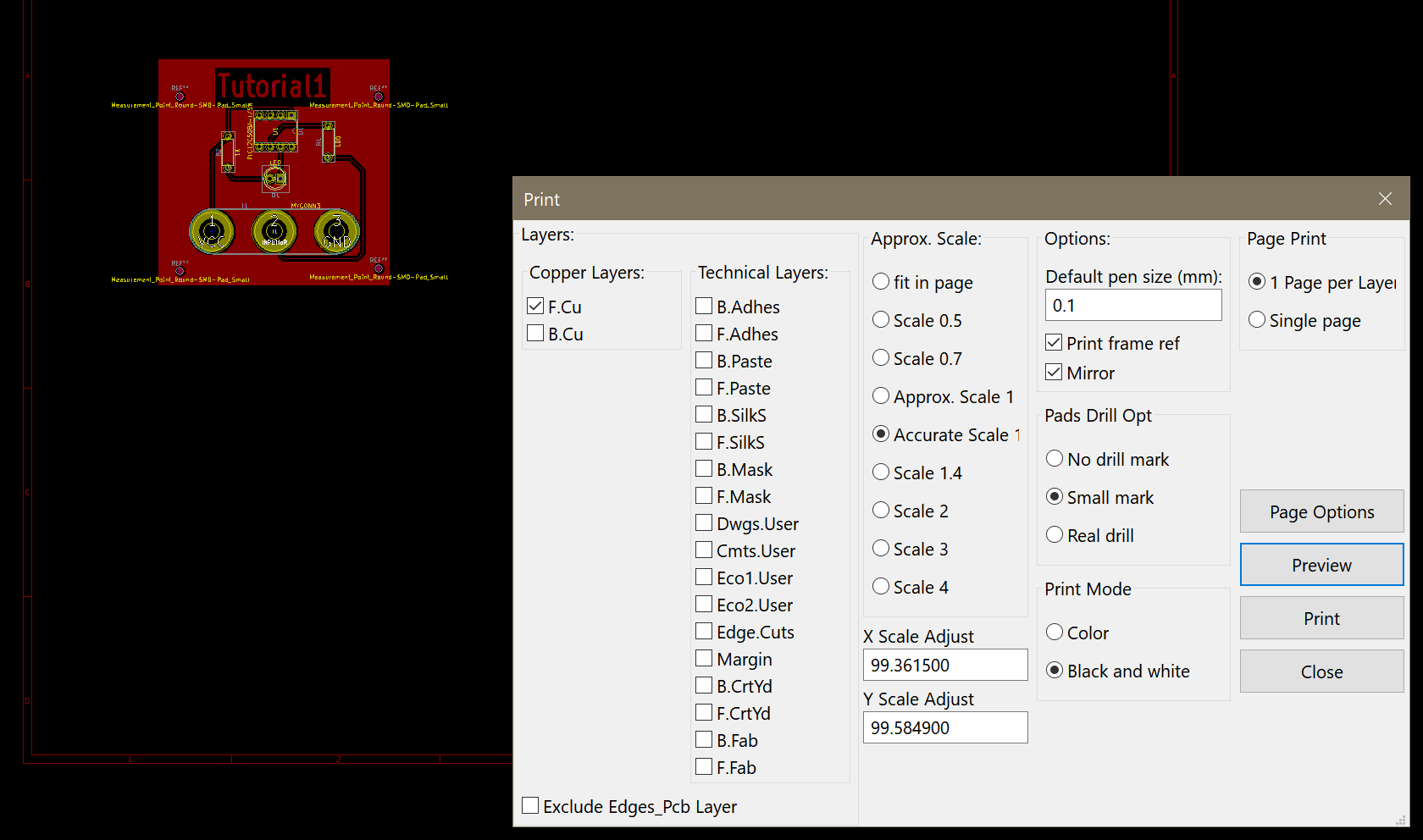The height and width of the screenshot is (840, 1423).
Task: Choose Scale 0.5 option
Action: (x=881, y=320)
